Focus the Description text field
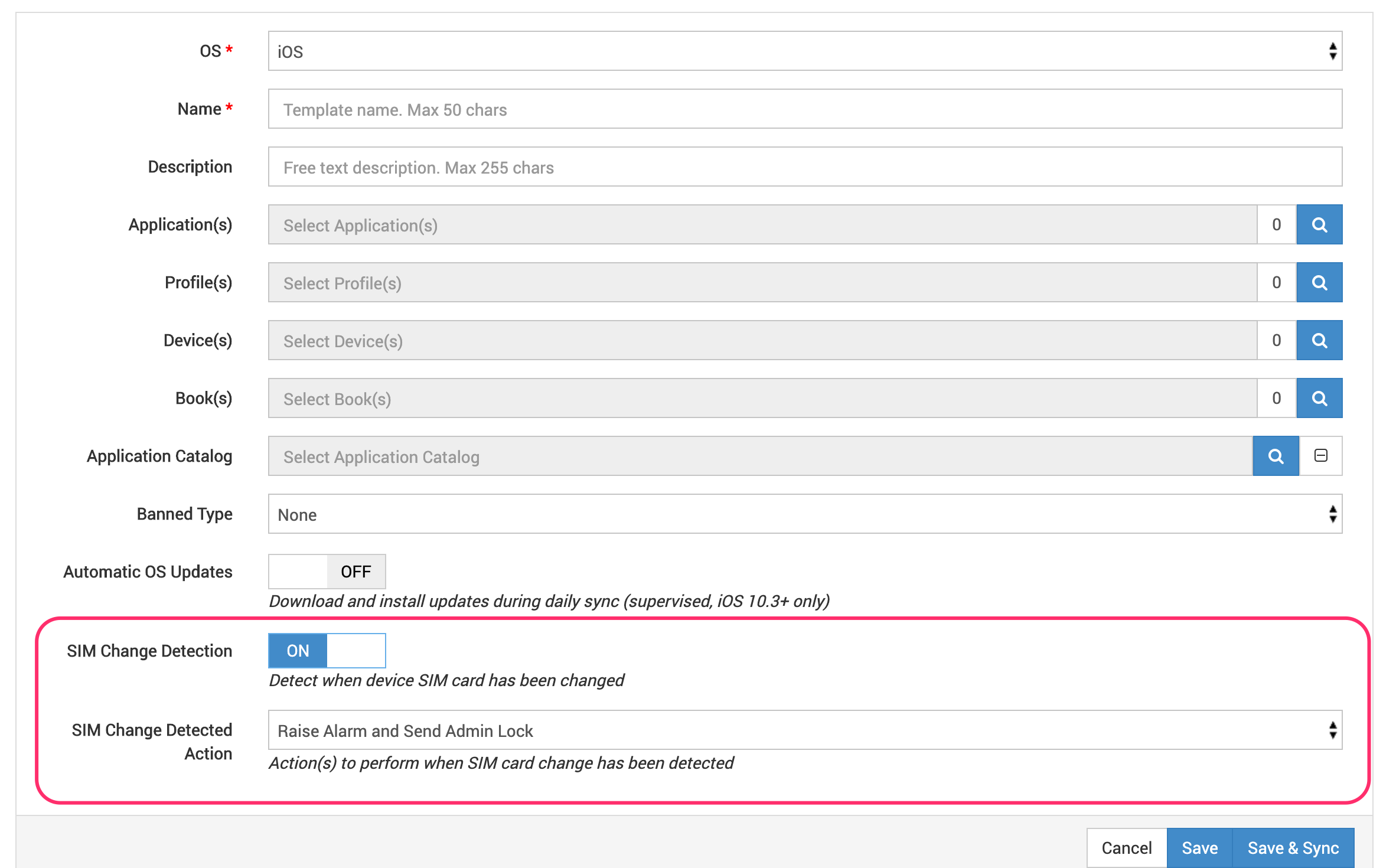Viewport: 1383px width, 868px height. (x=804, y=167)
